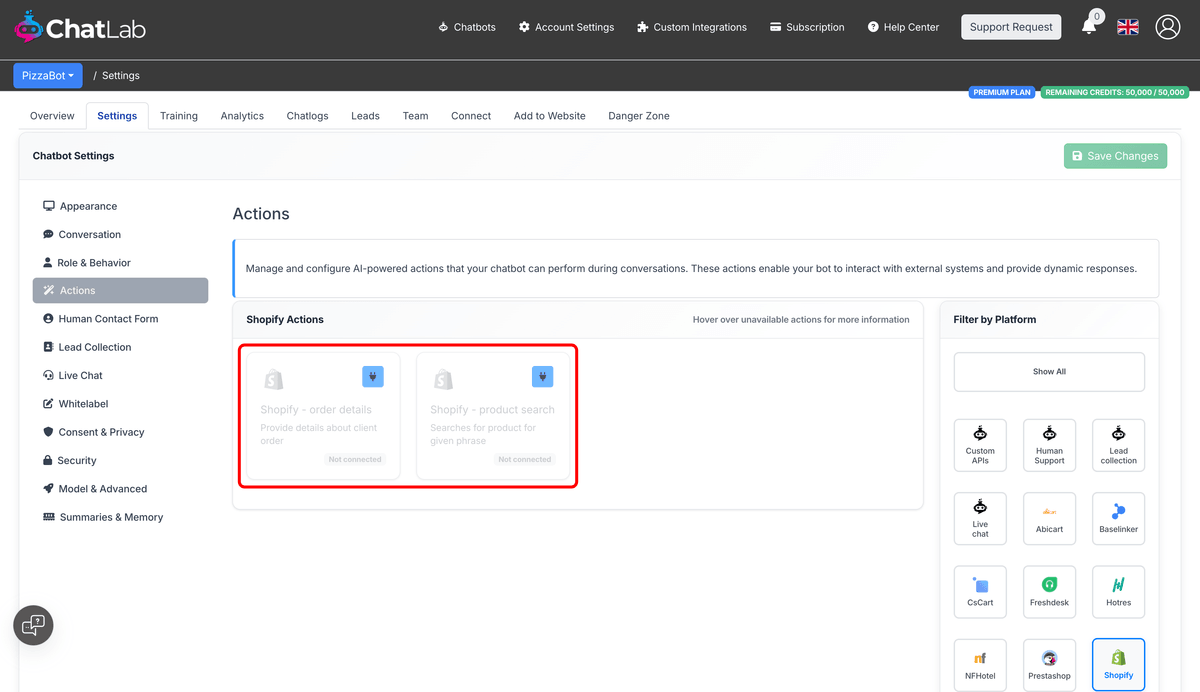Enable the Shopify product search action
Image resolution: width=1200 pixels, height=692 pixels.
[542, 376]
